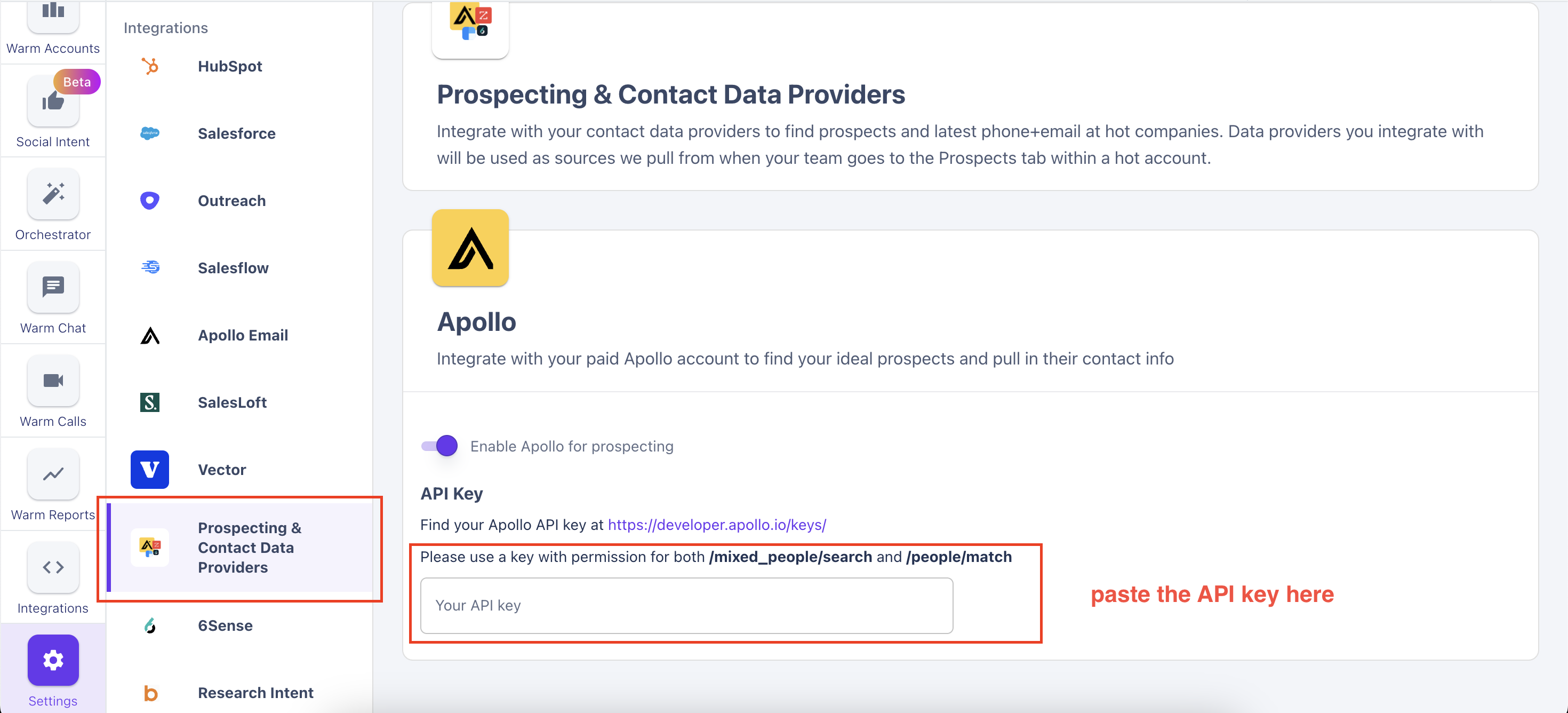Select Salesforce integration entry

[236, 133]
